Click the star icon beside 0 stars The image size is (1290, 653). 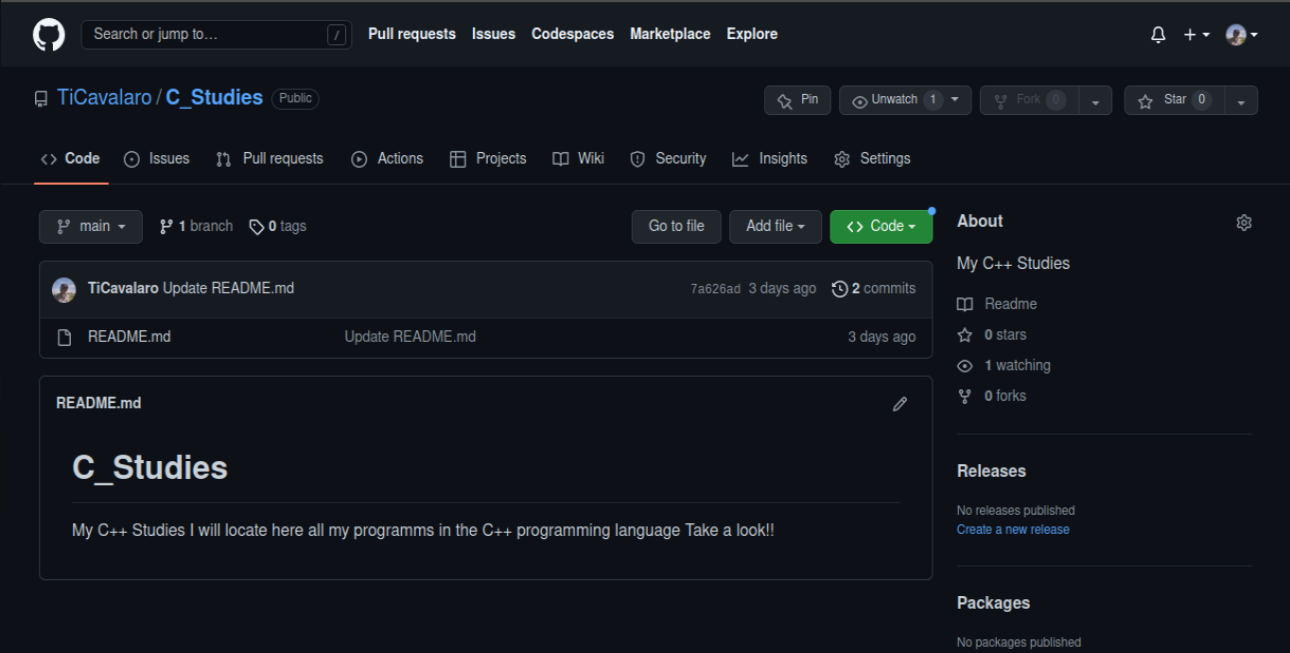coord(965,335)
